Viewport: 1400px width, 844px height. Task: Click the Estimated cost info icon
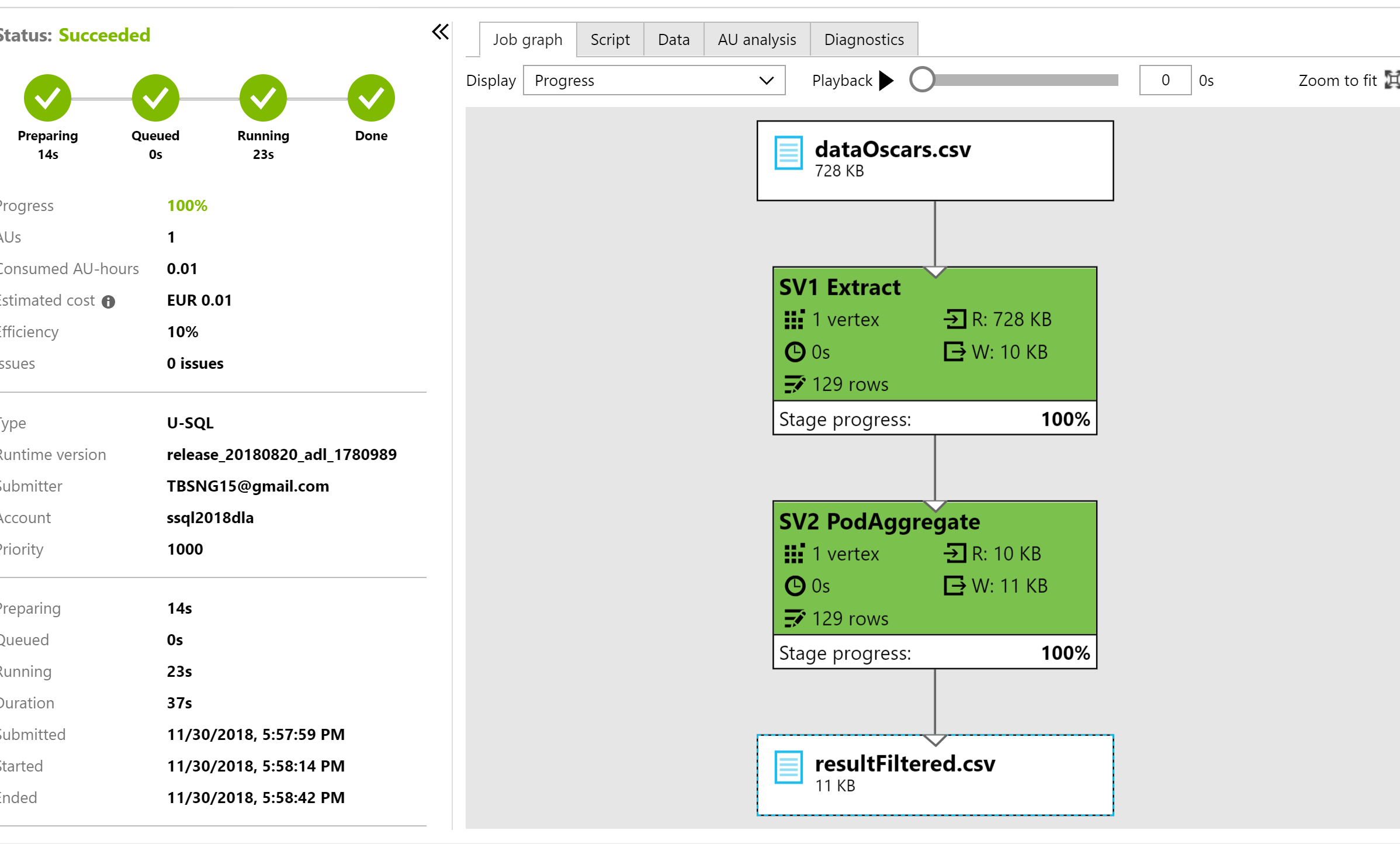coord(109,302)
